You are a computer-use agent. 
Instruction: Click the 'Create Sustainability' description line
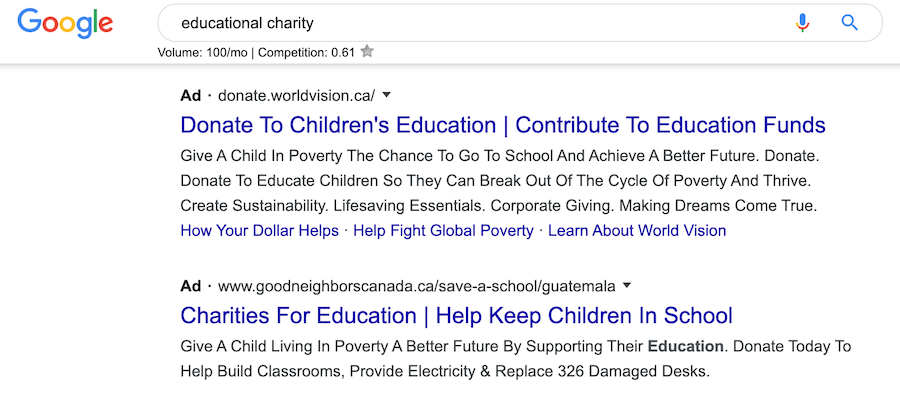498,205
